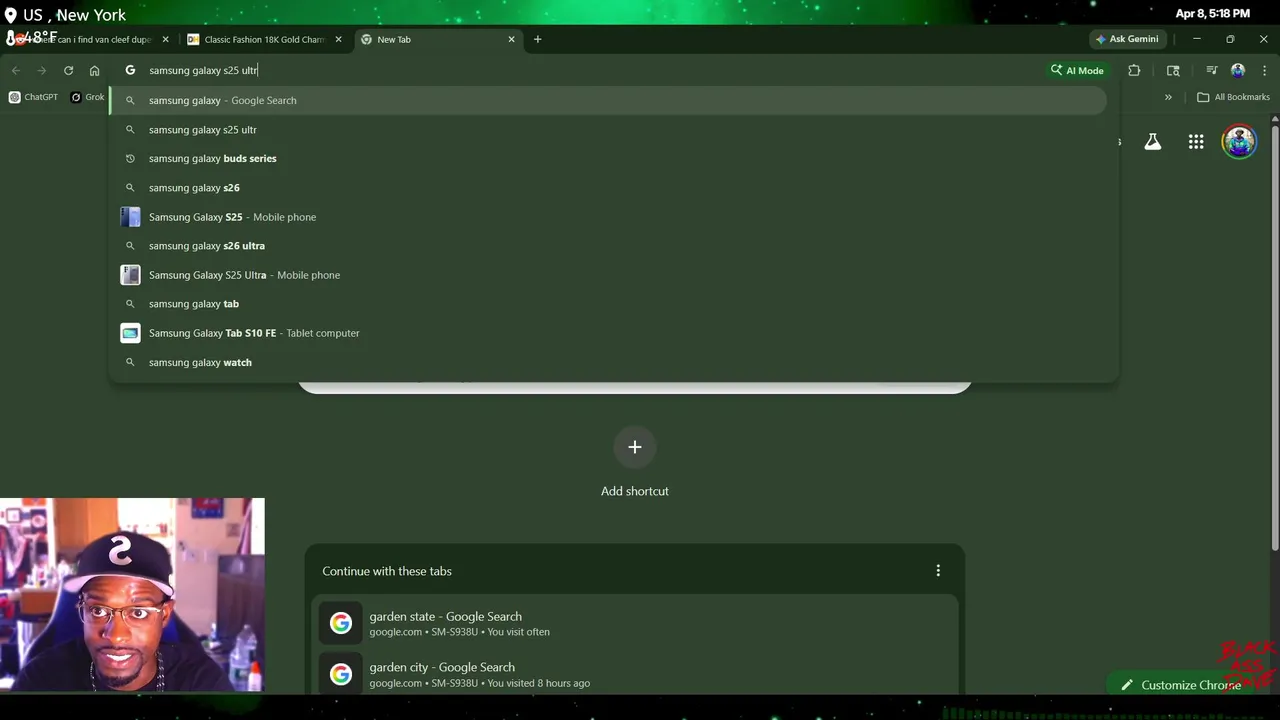Open the Extensions puzzle icon
The image size is (1280, 720).
(1134, 70)
